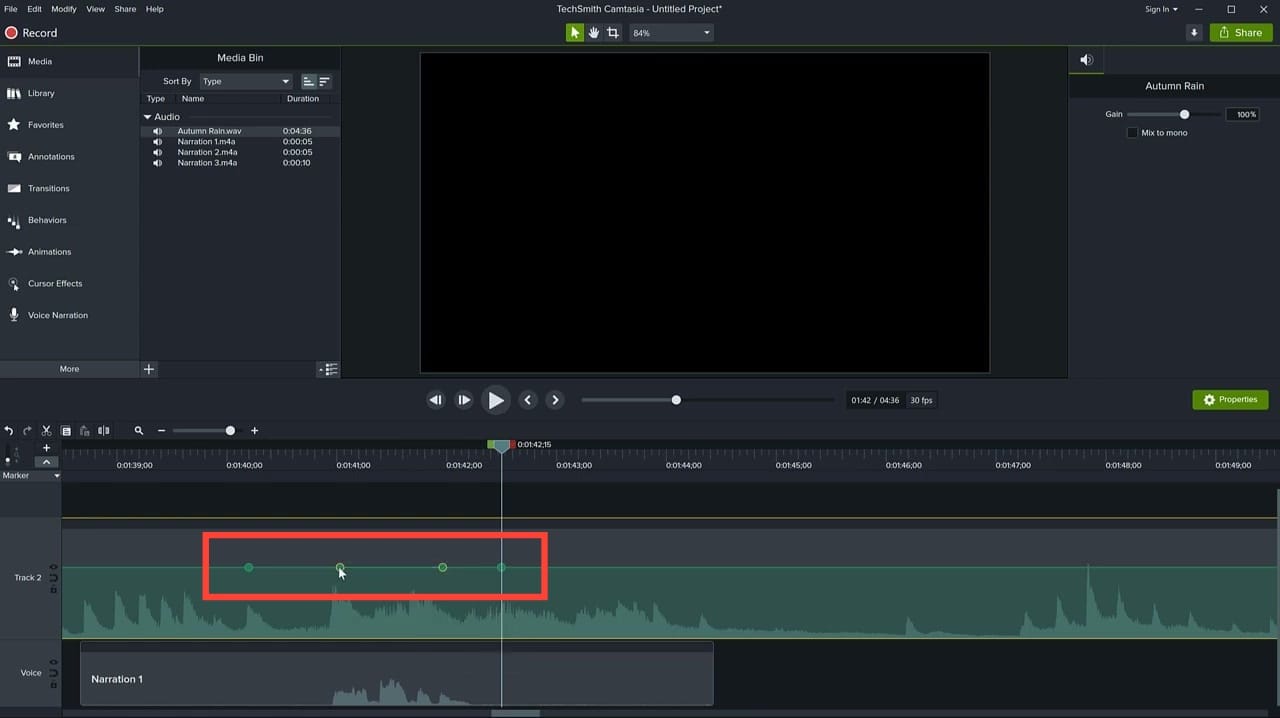Open the Voice Narration panel
Screen dimensions: 1280x718
click(x=57, y=315)
